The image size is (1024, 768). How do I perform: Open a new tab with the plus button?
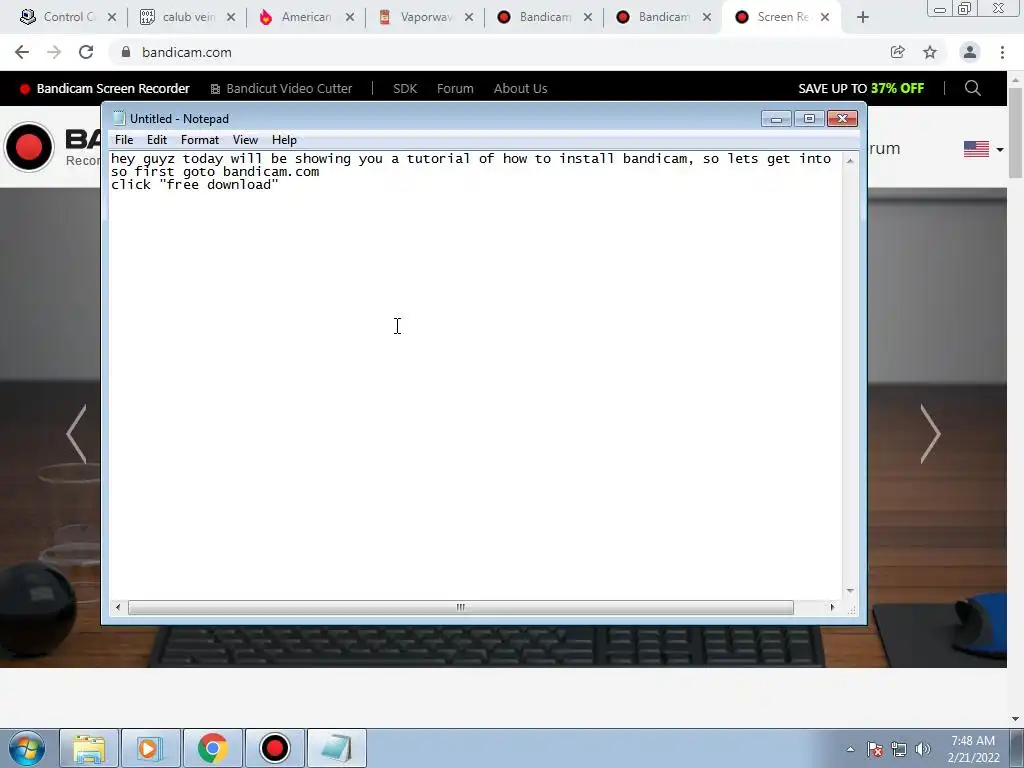[863, 17]
